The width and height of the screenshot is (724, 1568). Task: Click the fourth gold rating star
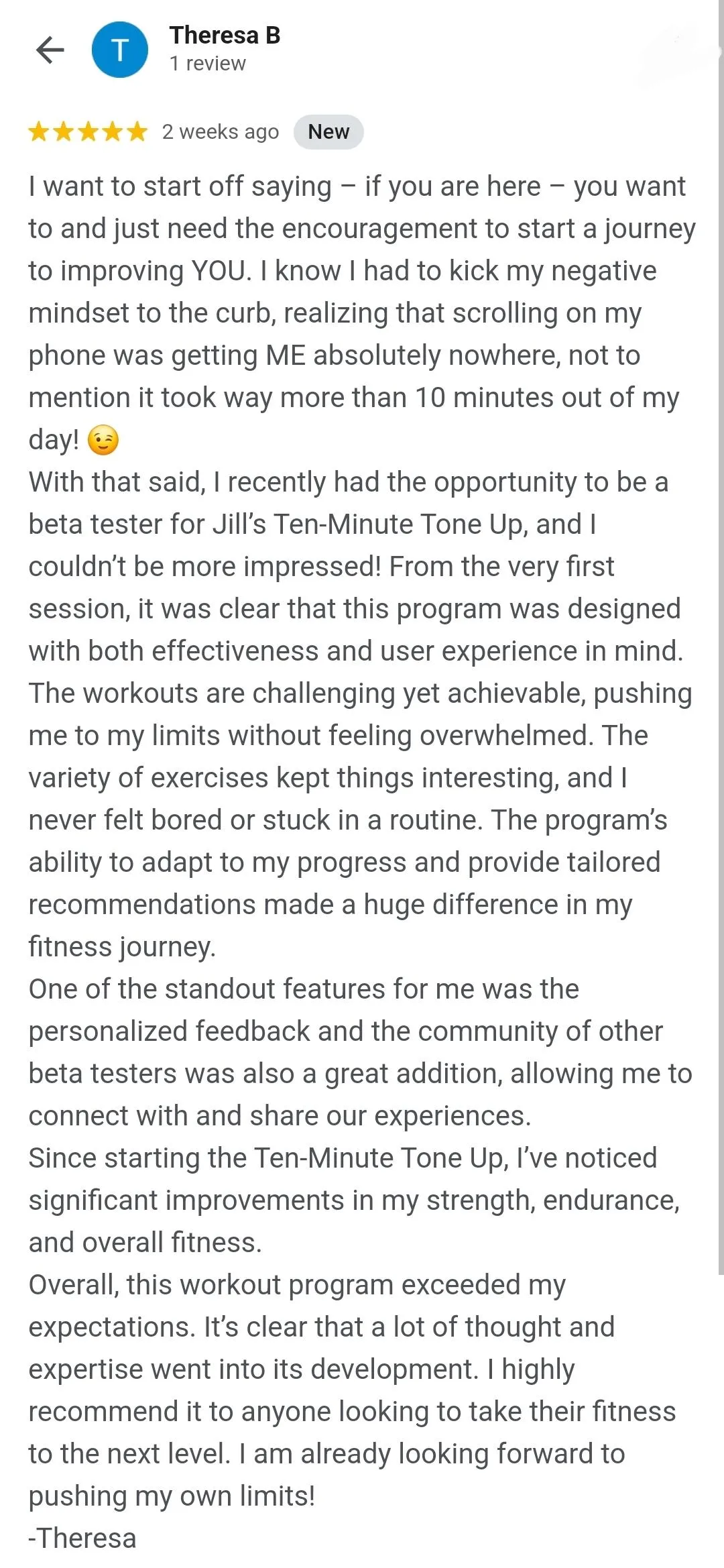[113, 131]
